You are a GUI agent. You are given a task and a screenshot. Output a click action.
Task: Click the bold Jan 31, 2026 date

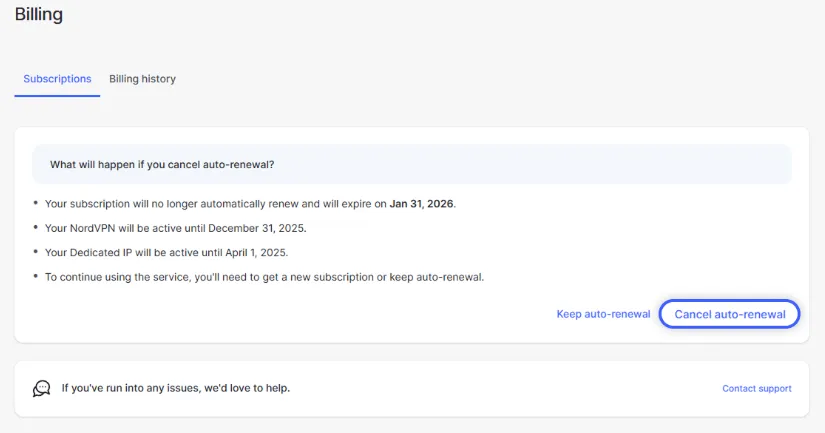coord(421,203)
